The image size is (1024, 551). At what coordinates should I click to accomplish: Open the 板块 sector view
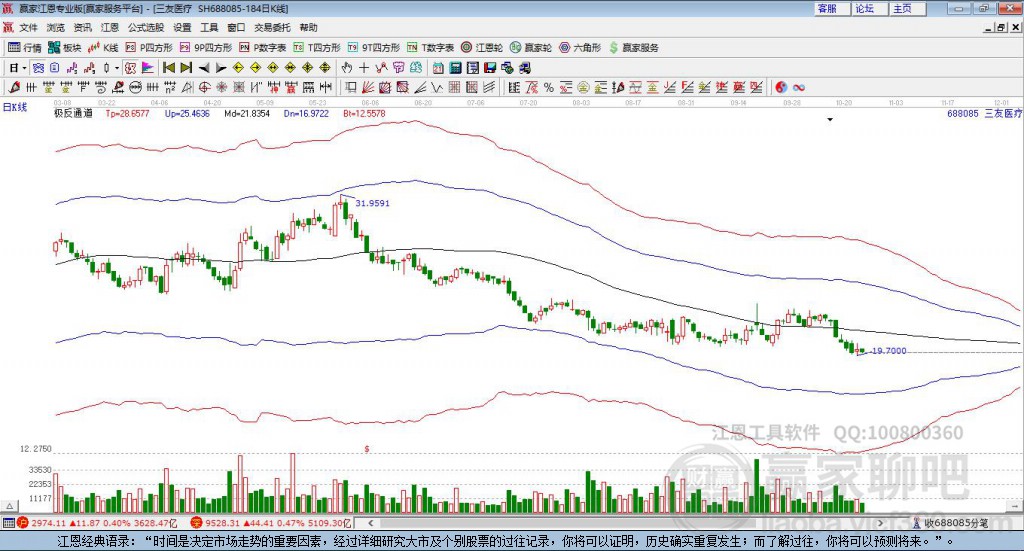tap(65, 48)
